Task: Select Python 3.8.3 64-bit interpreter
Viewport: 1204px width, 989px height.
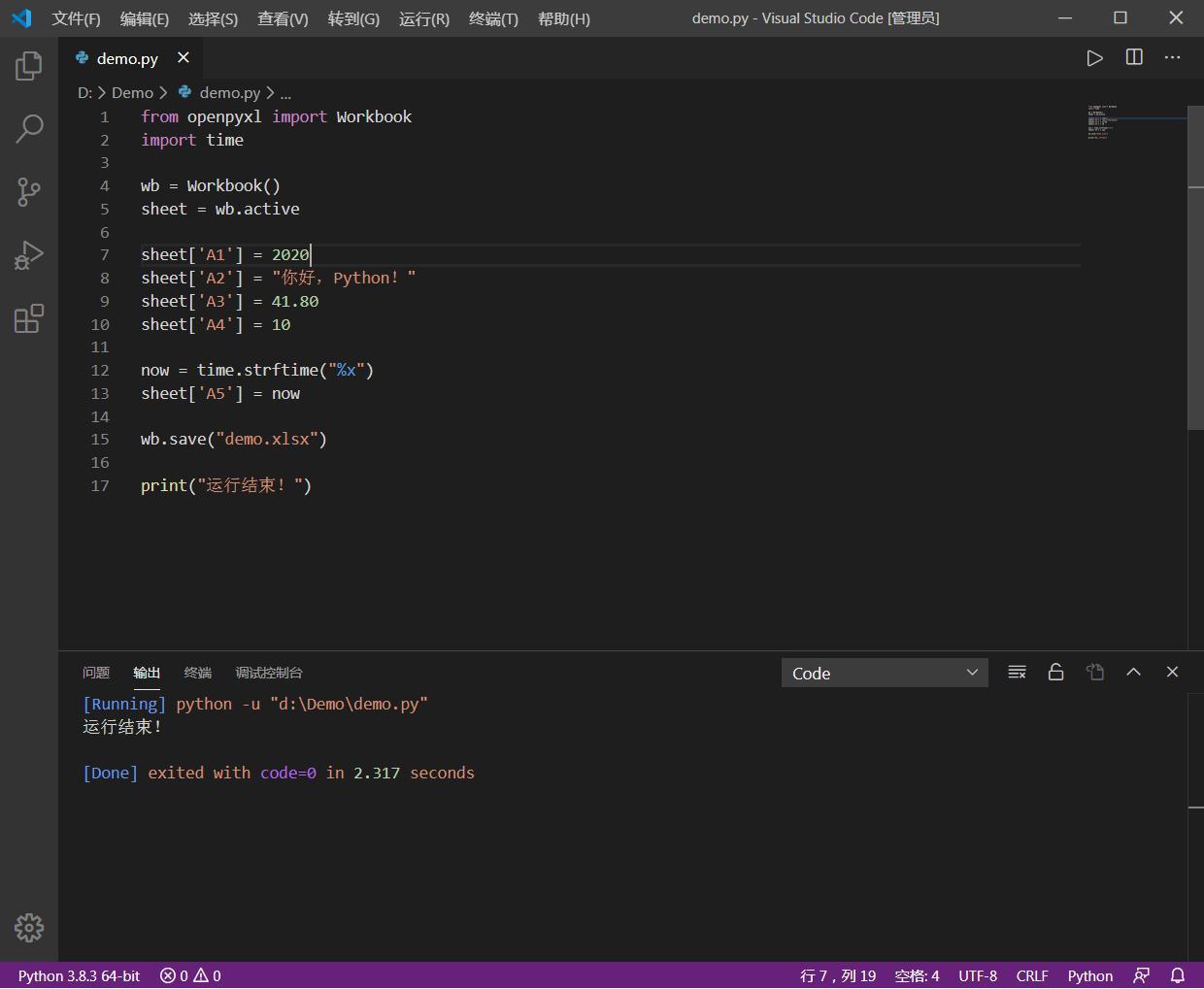Action: click(79, 975)
